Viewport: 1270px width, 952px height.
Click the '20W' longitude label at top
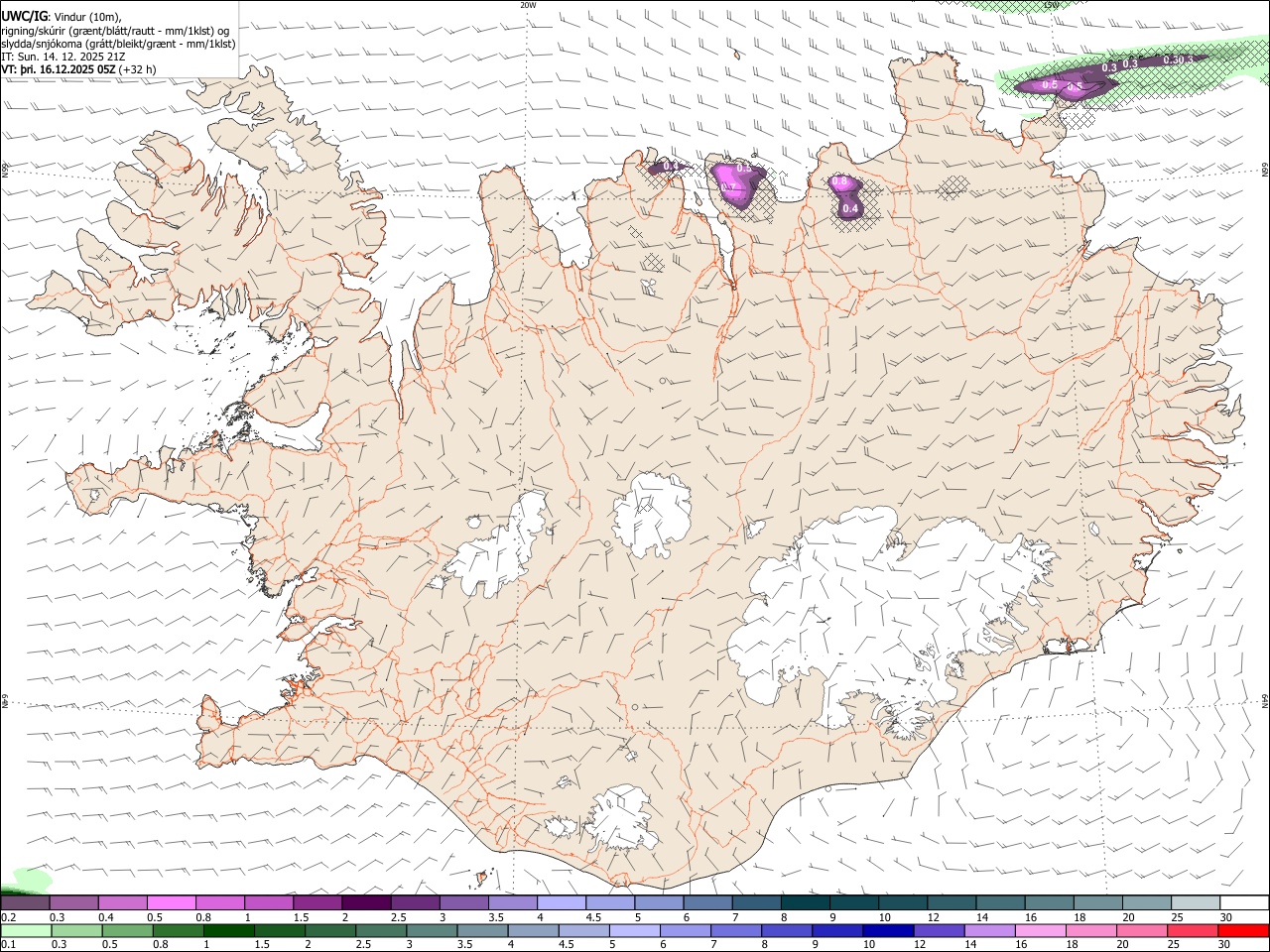528,4
